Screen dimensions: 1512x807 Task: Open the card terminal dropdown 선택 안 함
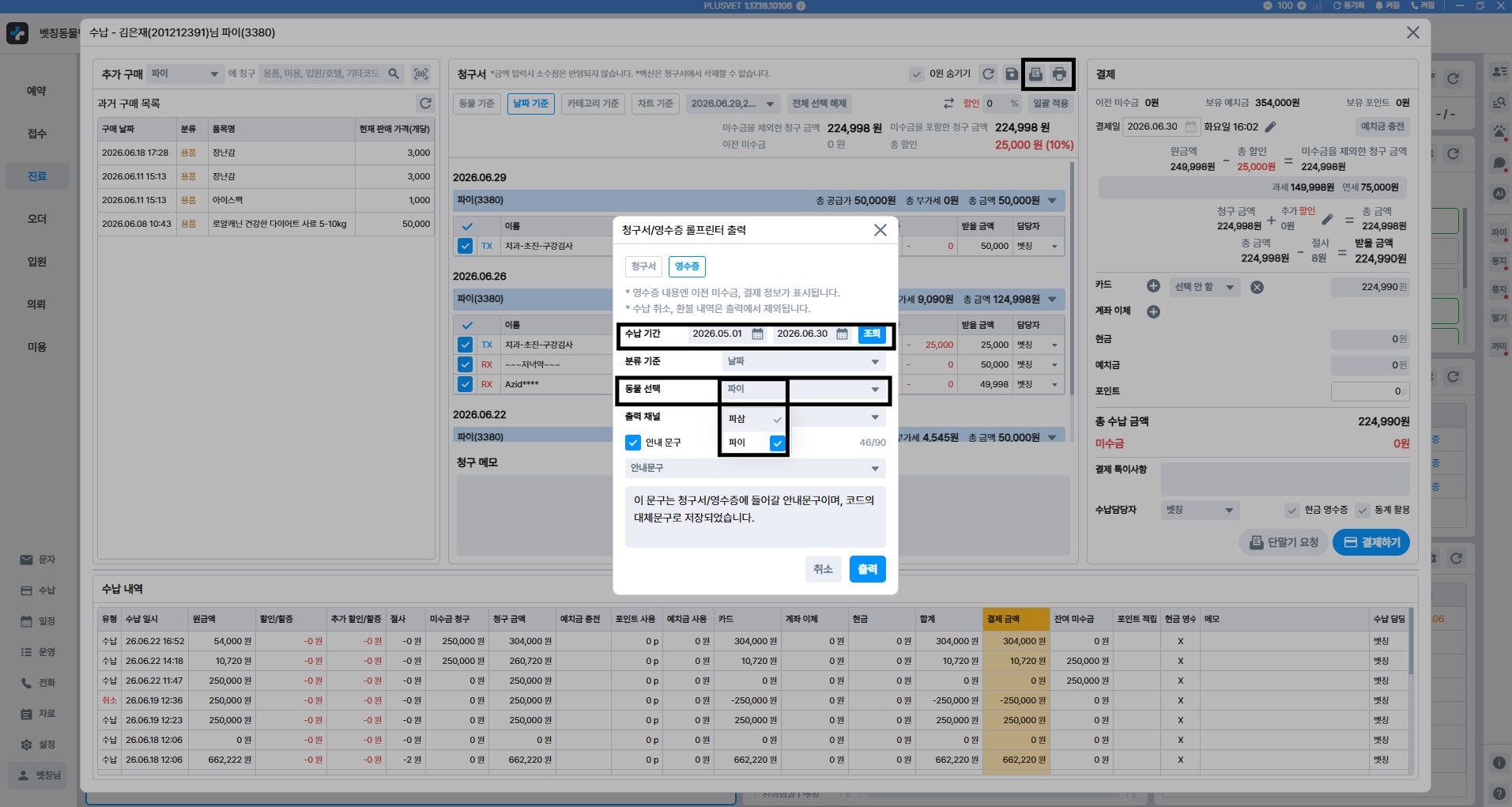pos(1205,287)
